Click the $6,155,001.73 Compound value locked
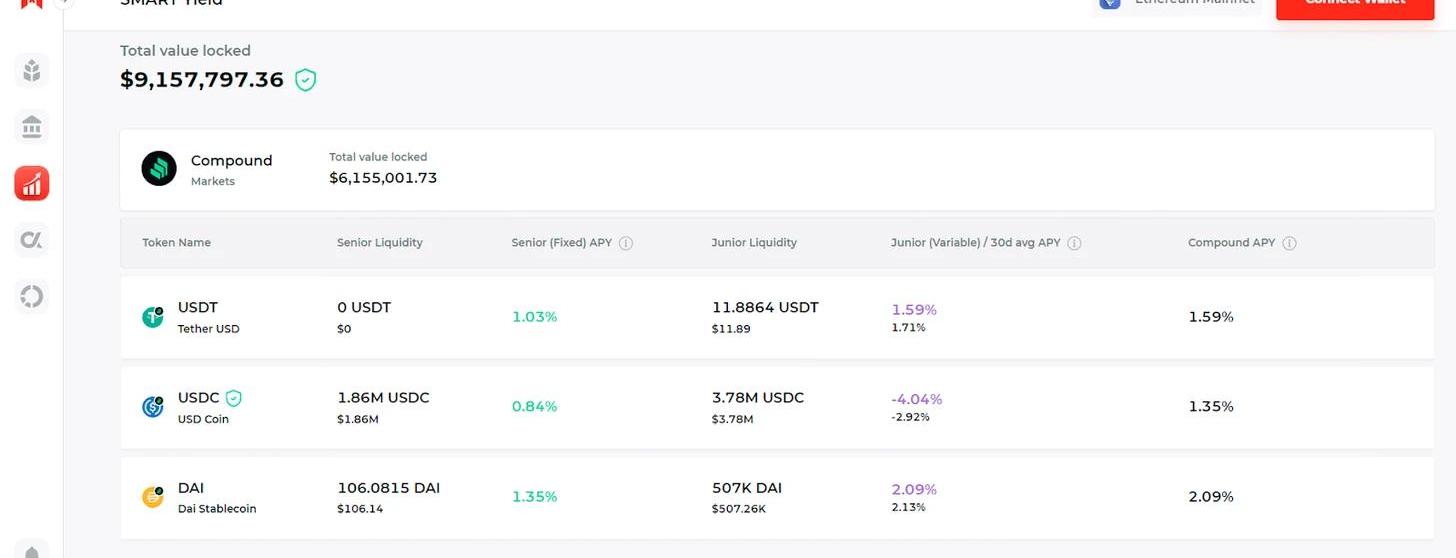1456x558 pixels. click(x=383, y=178)
